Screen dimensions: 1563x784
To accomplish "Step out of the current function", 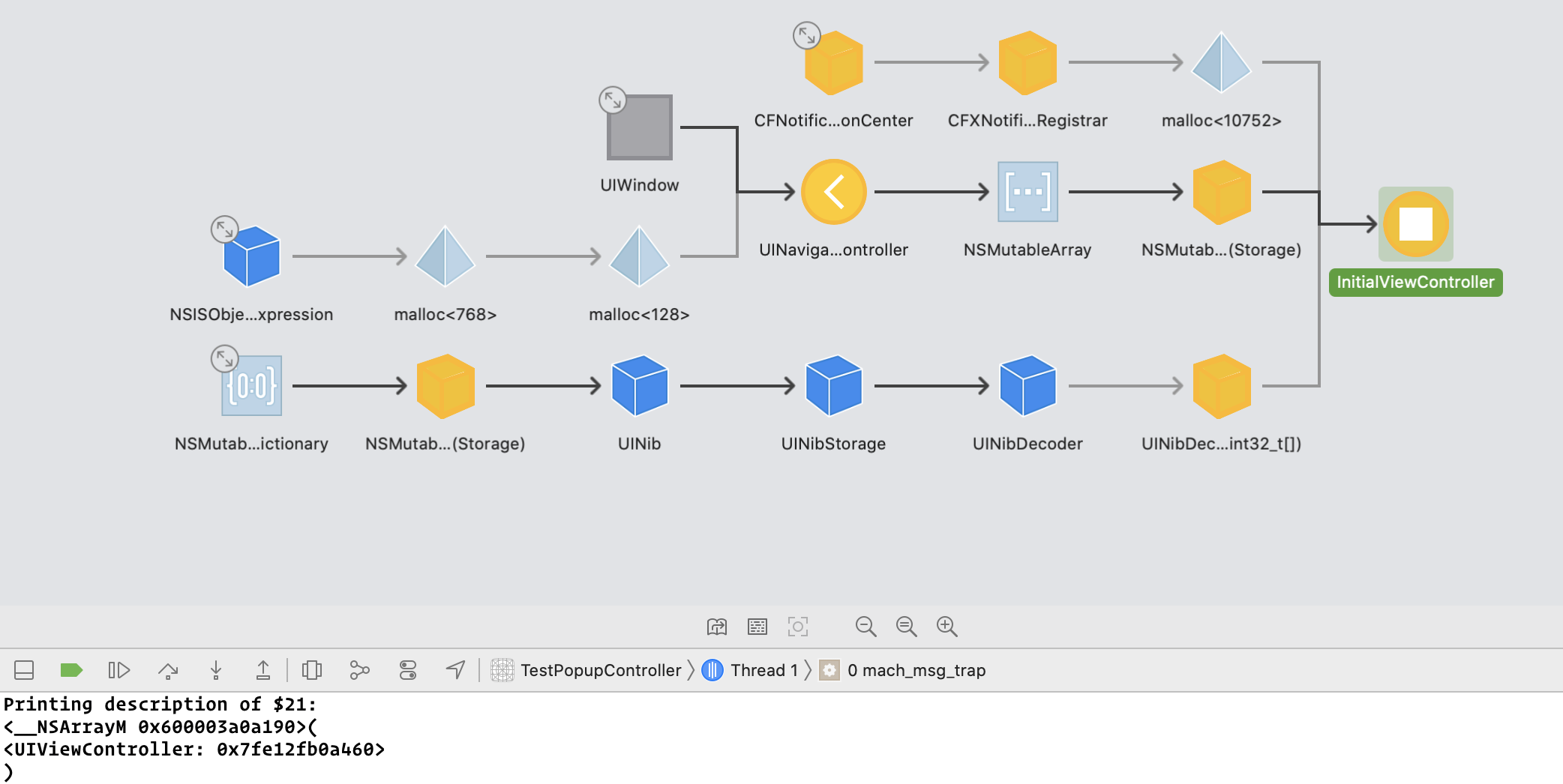I will click(263, 670).
